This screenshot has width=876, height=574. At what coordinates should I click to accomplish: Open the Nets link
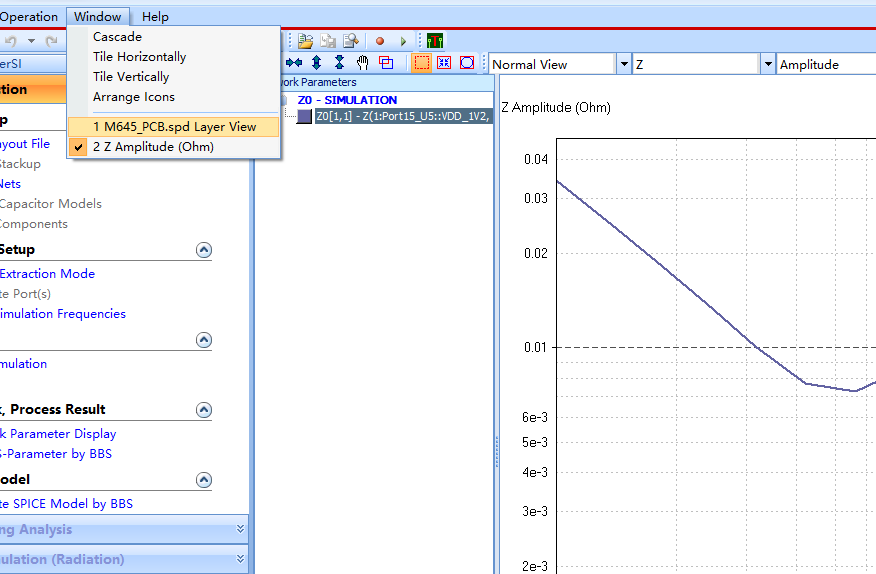(10, 184)
